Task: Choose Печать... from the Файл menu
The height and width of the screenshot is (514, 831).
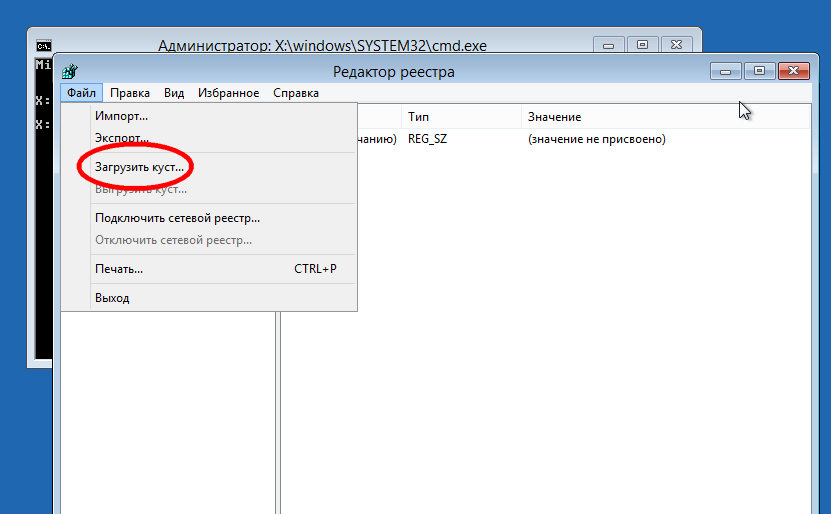Action: [209, 269]
